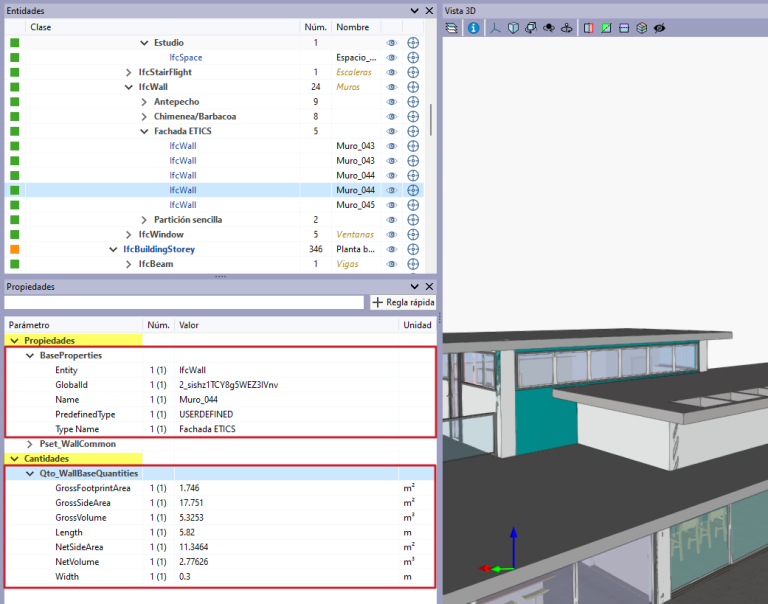Click the target icon in IfcWindow row
The image size is (768, 604).
413,234
